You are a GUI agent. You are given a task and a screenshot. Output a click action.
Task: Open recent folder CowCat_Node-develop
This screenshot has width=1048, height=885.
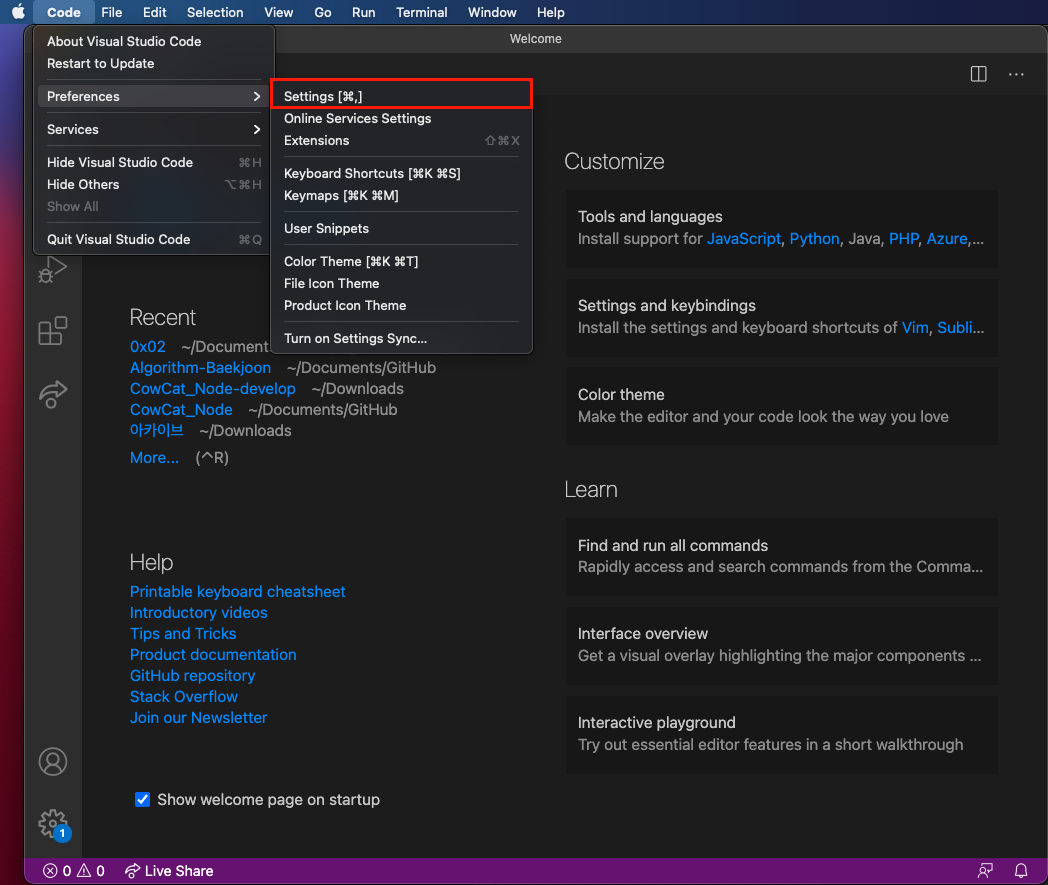[213, 388]
